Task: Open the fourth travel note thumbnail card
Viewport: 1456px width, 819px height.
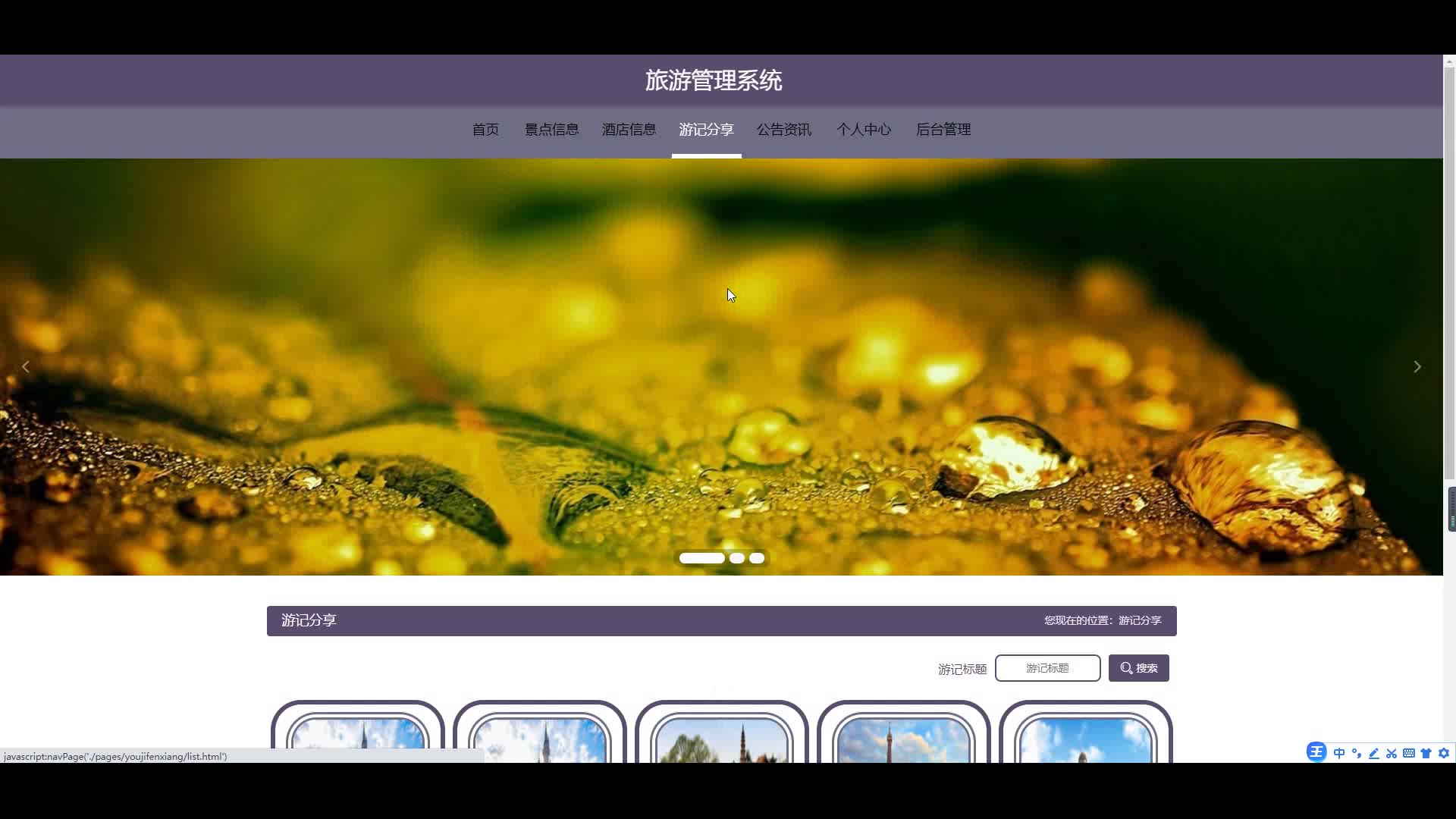Action: [904, 733]
